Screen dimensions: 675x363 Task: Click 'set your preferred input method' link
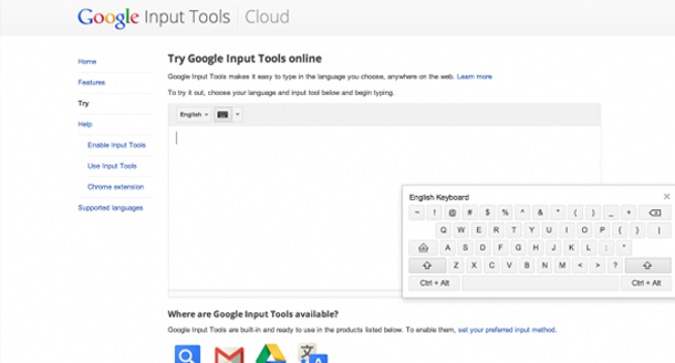(507, 330)
